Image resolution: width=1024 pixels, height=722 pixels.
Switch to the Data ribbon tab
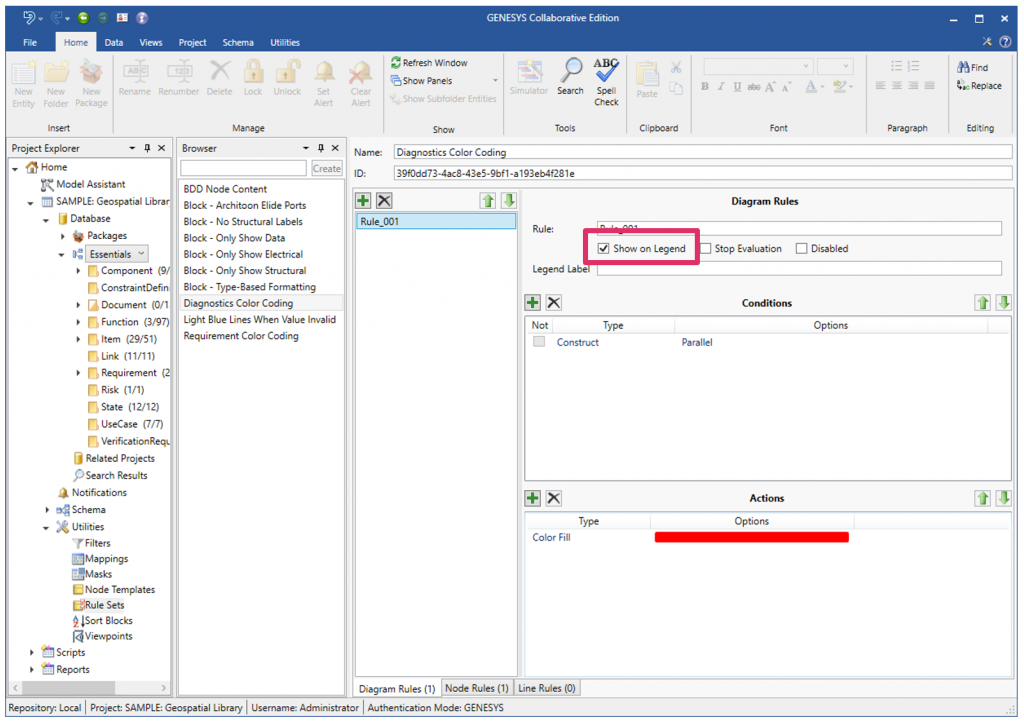click(x=114, y=42)
